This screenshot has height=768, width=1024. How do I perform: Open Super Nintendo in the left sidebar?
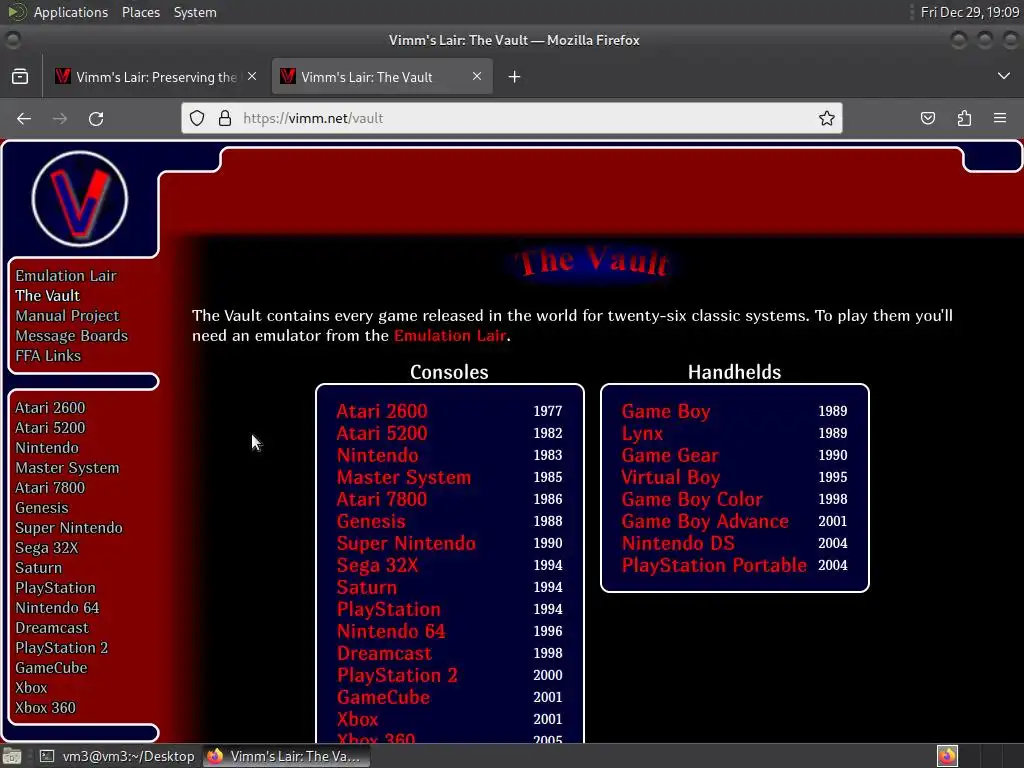point(69,528)
